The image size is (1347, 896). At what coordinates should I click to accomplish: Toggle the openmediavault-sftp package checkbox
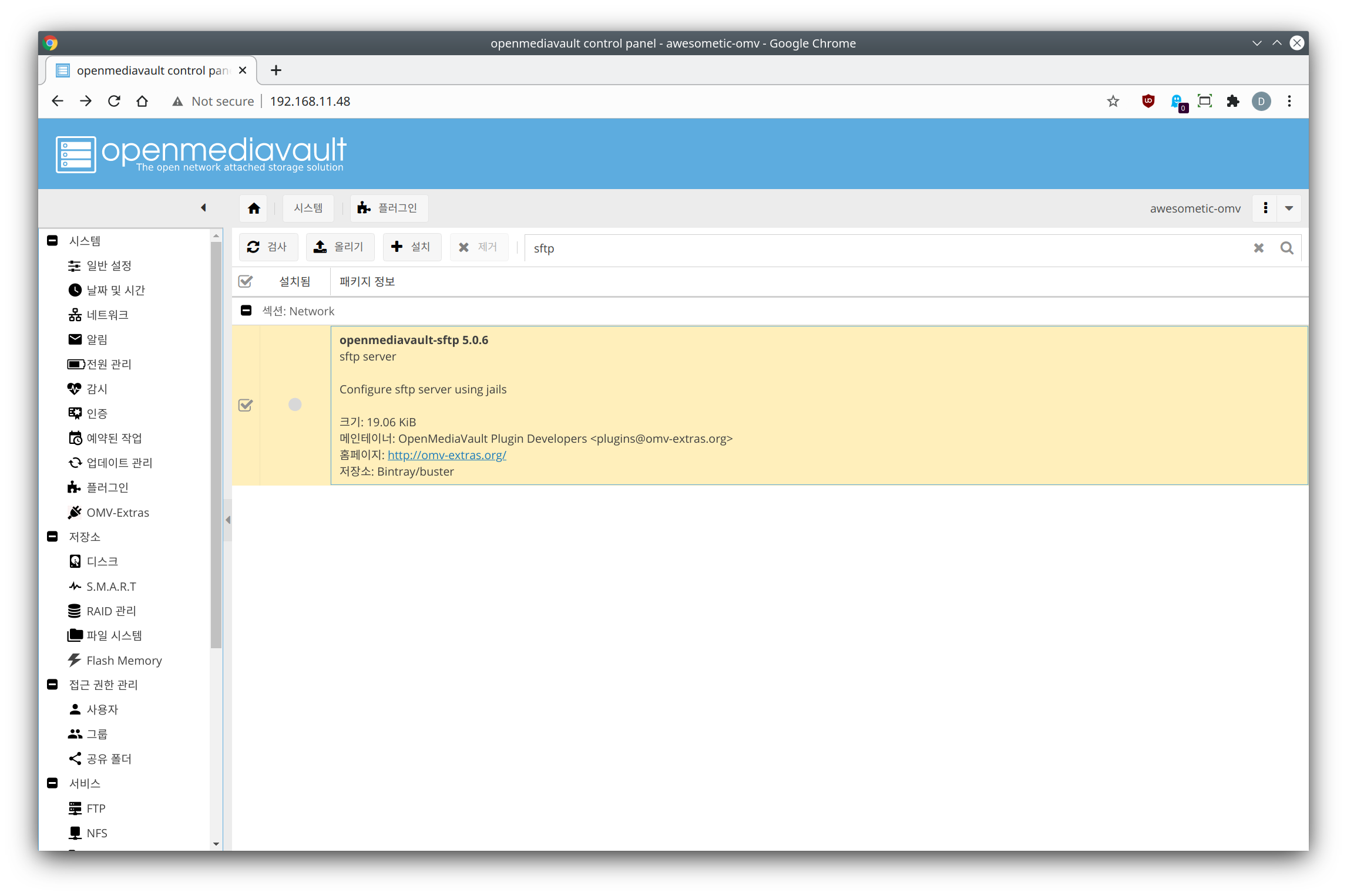pos(246,405)
